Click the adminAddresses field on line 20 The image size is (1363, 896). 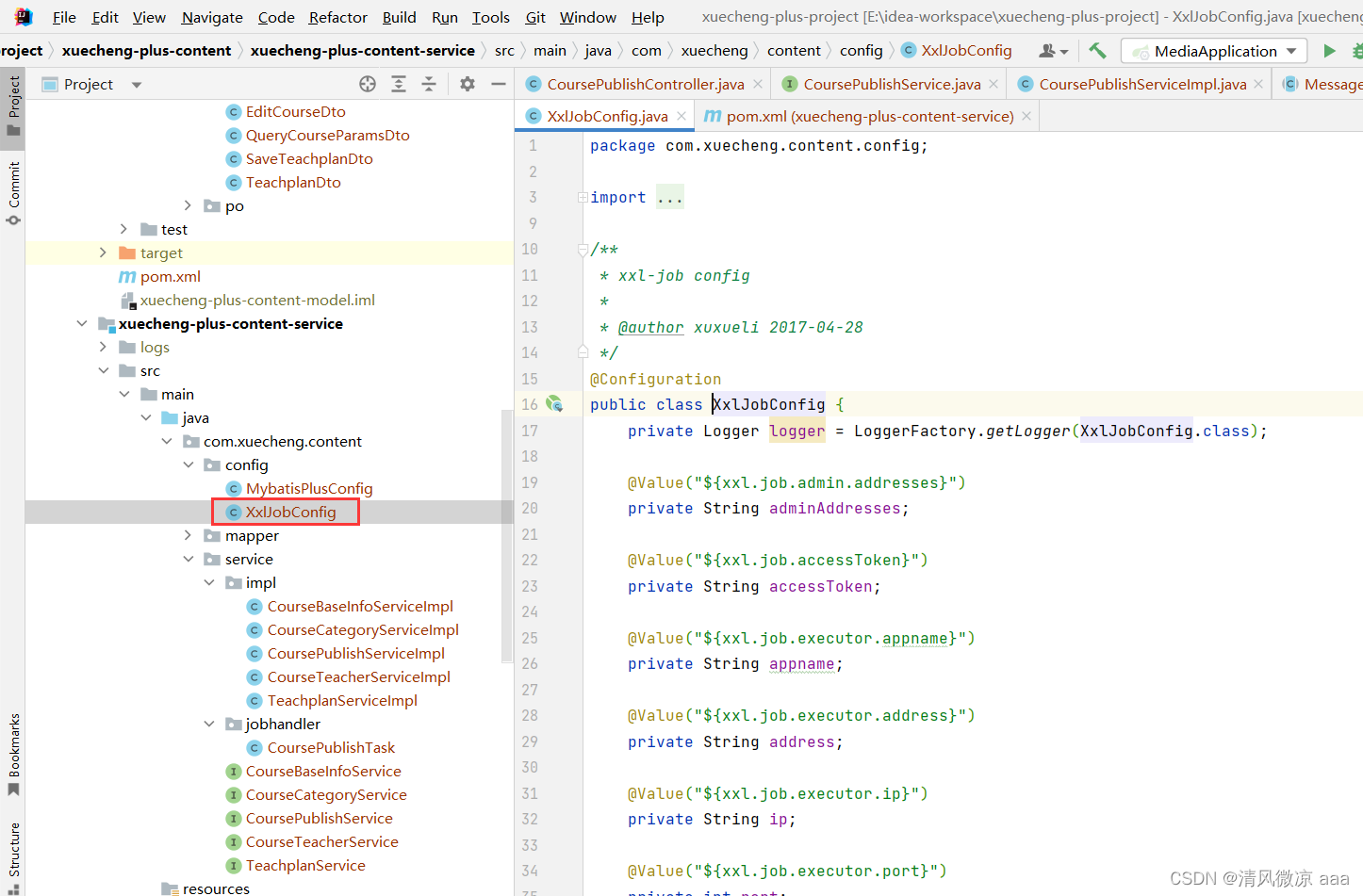coord(834,508)
